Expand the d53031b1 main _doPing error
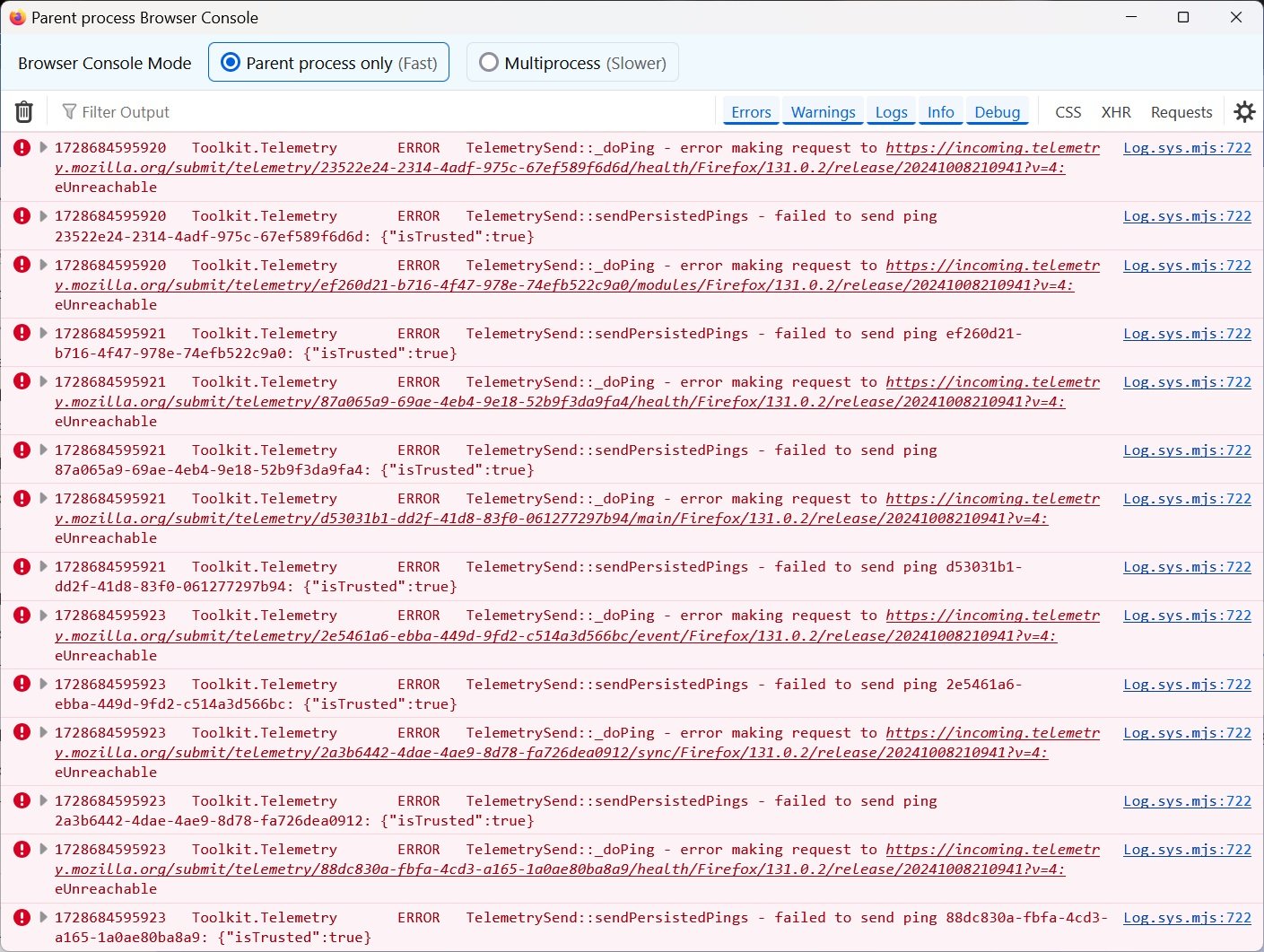 [x=42, y=498]
